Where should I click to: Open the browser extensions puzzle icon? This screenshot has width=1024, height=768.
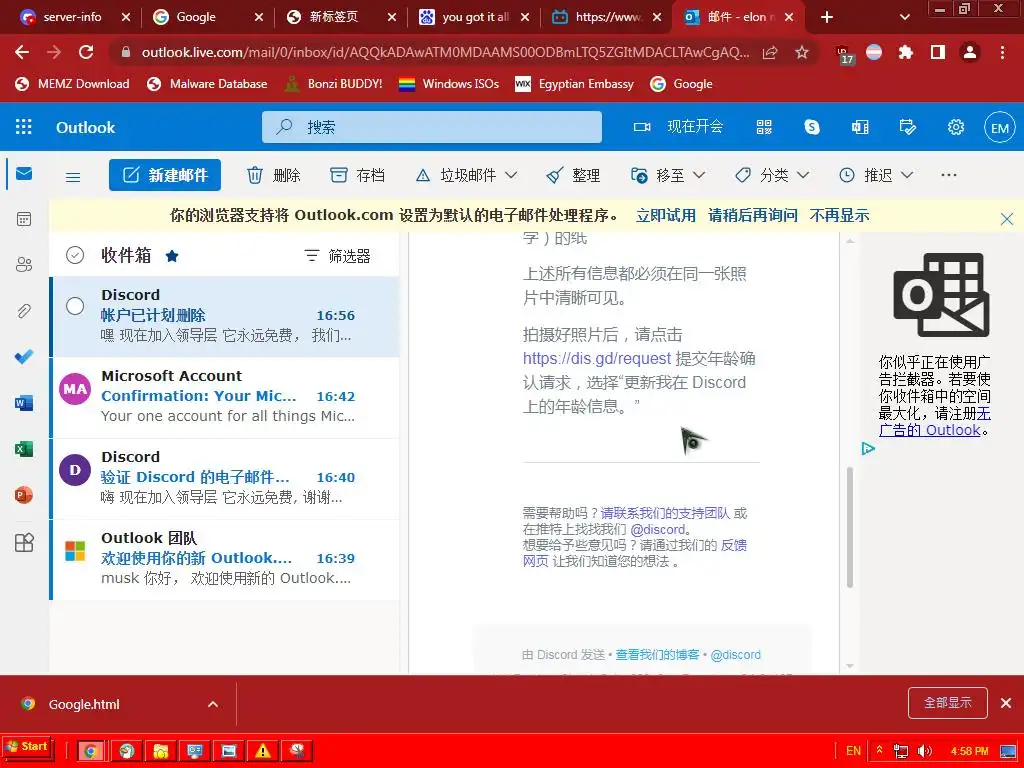coord(905,52)
